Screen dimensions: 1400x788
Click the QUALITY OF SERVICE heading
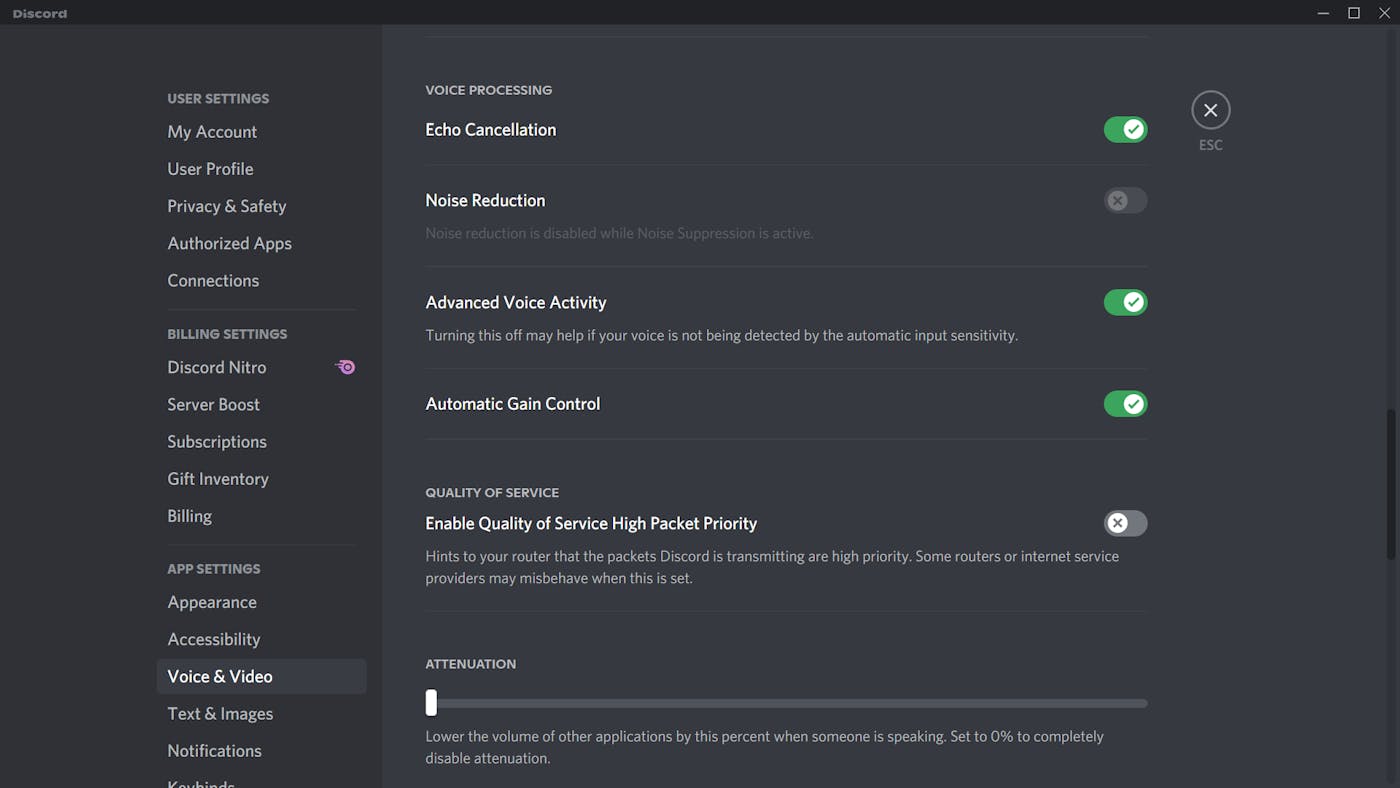point(492,493)
